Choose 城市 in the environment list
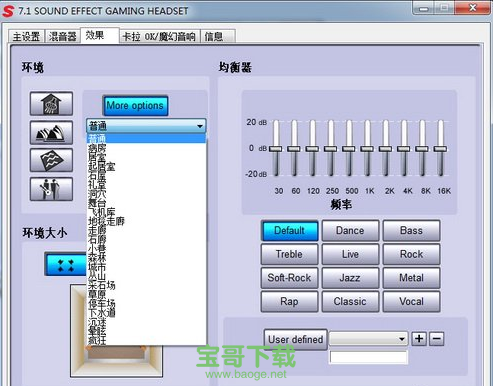Screen dimensions: 493x386 [x=146, y=267]
